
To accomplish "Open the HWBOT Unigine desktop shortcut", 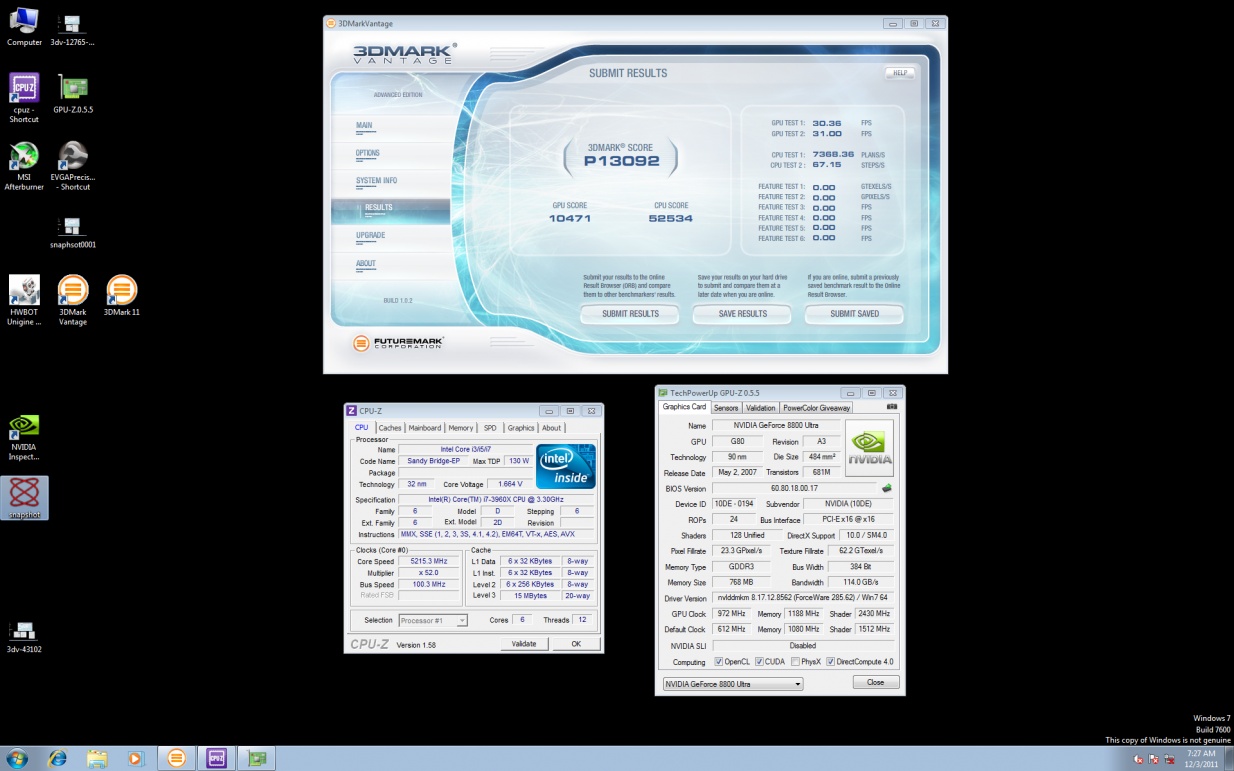I will (24, 292).
